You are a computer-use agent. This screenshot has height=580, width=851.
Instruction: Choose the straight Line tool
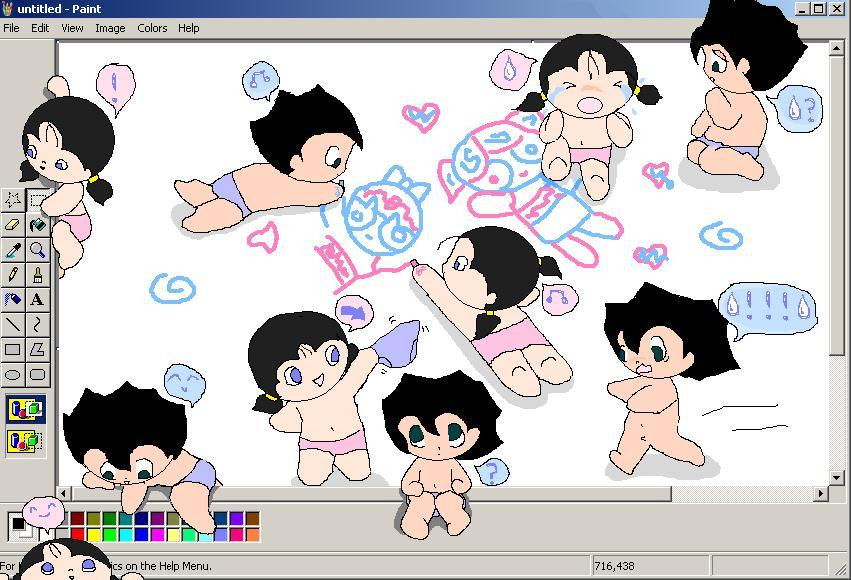point(12,324)
